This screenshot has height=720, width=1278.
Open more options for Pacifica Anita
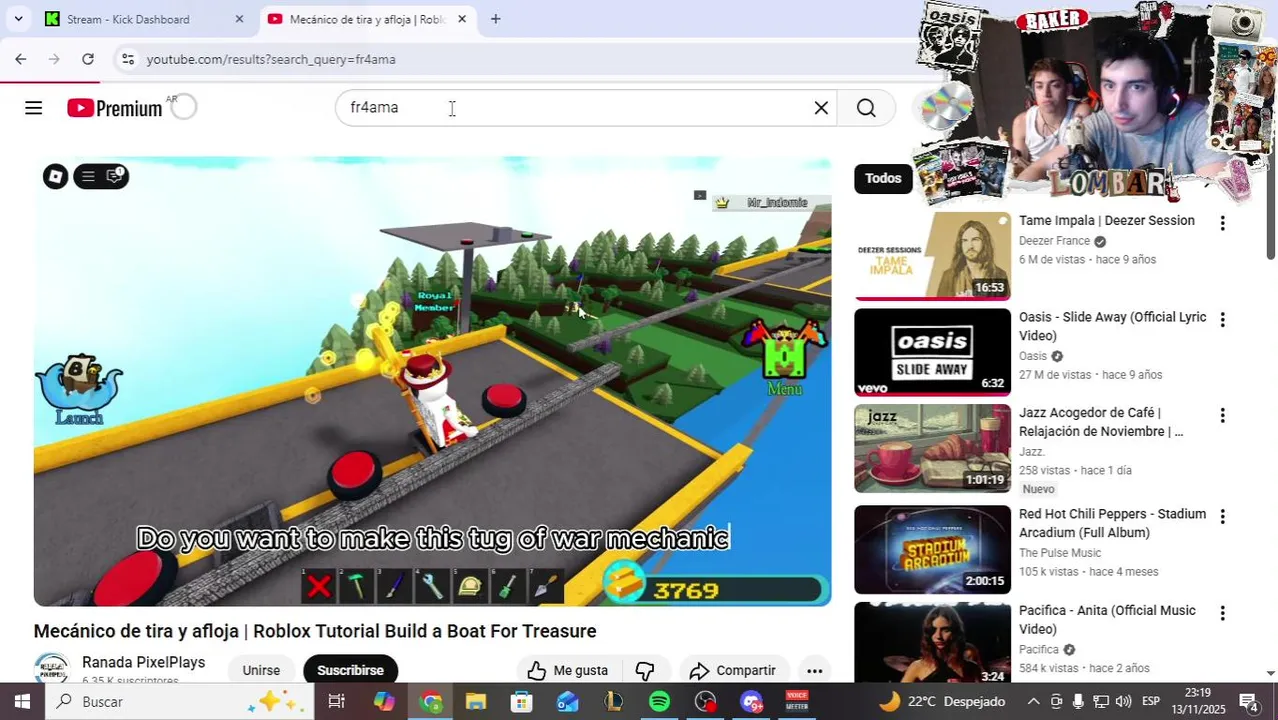1222,613
